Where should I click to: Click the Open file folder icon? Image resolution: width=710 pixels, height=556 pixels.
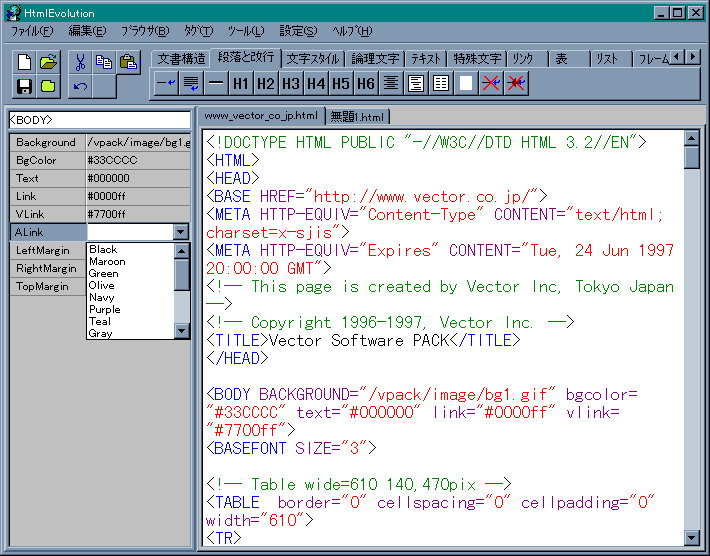pyautogui.click(x=48, y=62)
